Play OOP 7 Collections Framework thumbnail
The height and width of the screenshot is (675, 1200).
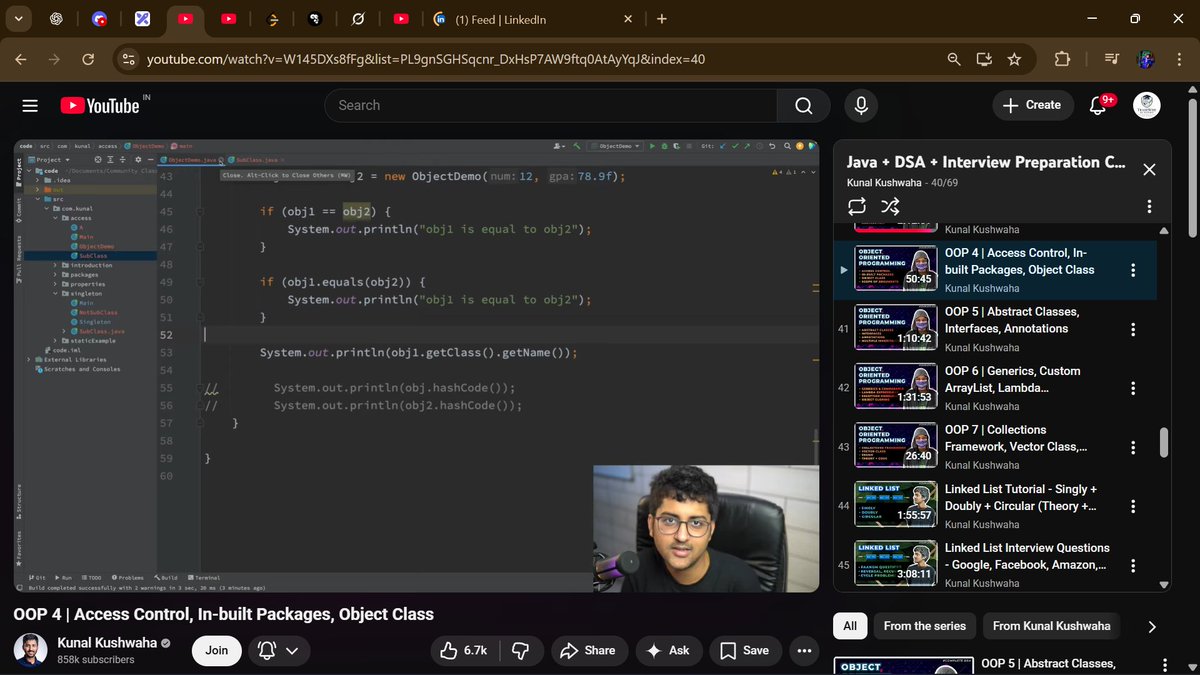(895, 446)
